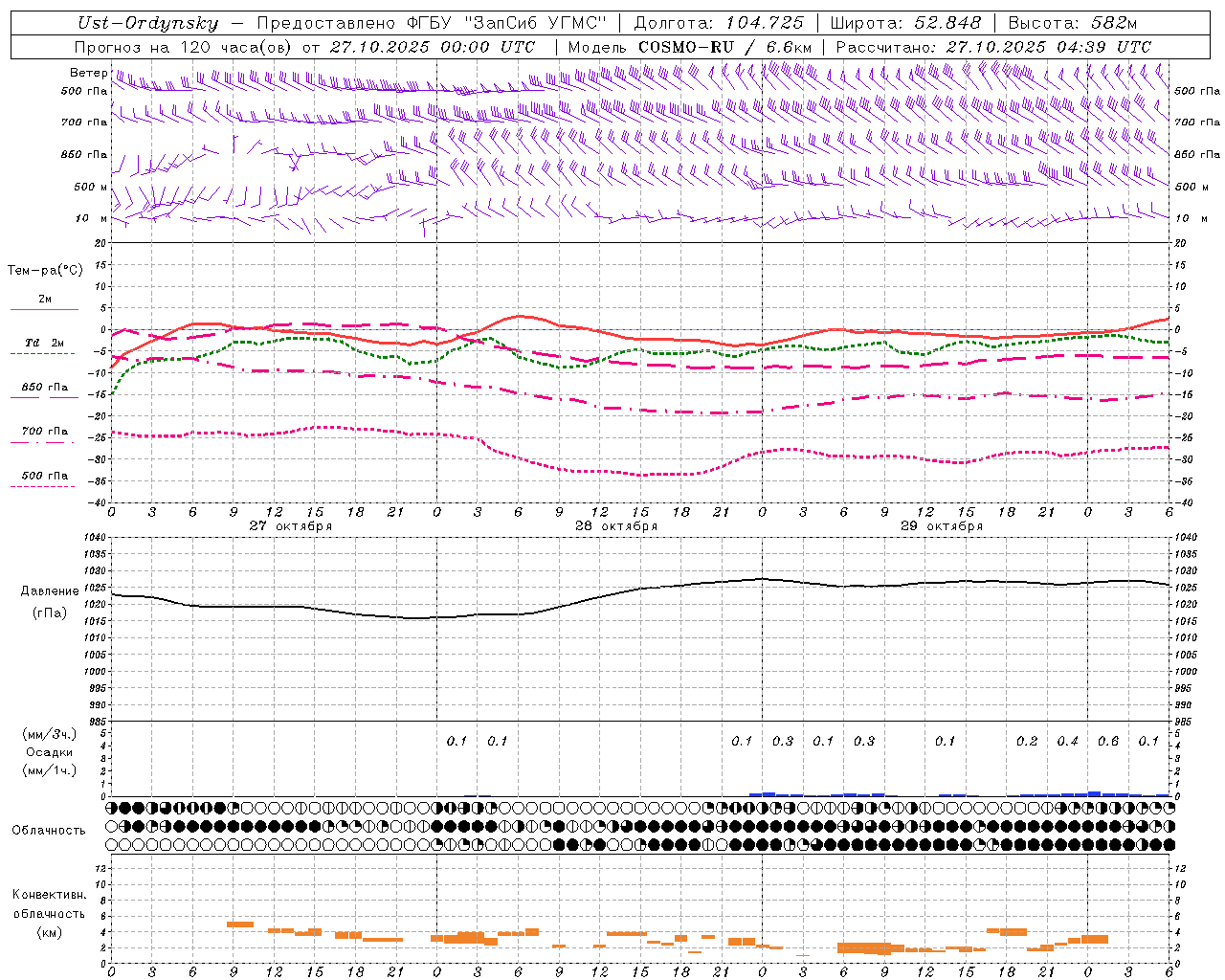This screenshot has width=1225, height=980.
Task: Click the '0.6' precipitation value
Action: pos(1108,742)
